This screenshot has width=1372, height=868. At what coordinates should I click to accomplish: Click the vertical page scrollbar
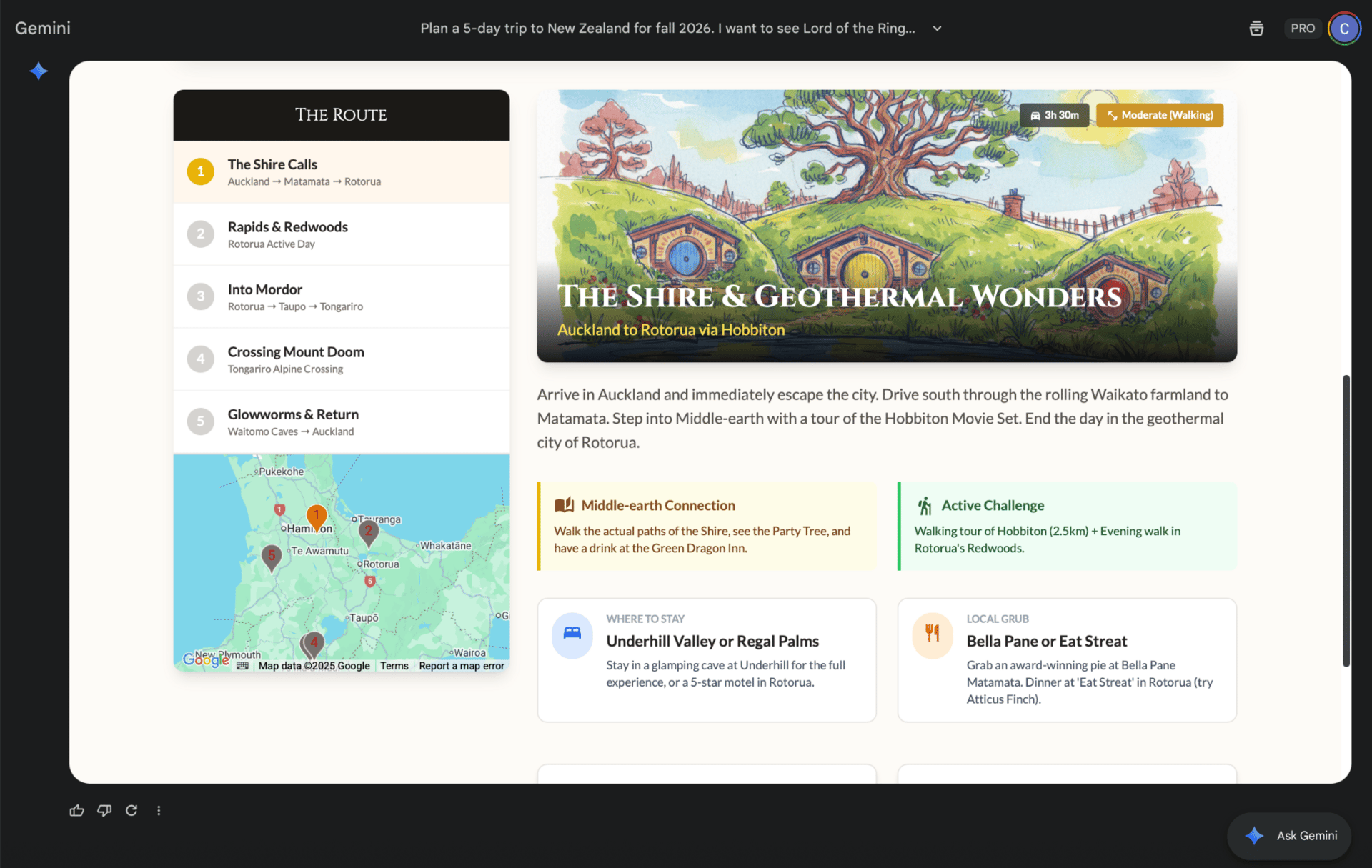click(x=1346, y=520)
